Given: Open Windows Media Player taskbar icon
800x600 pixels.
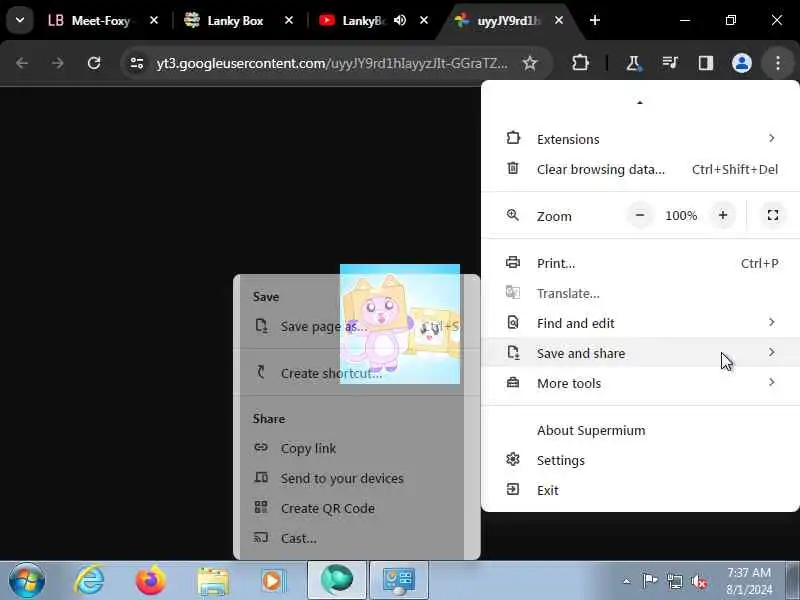Looking at the screenshot, I should point(274,580).
